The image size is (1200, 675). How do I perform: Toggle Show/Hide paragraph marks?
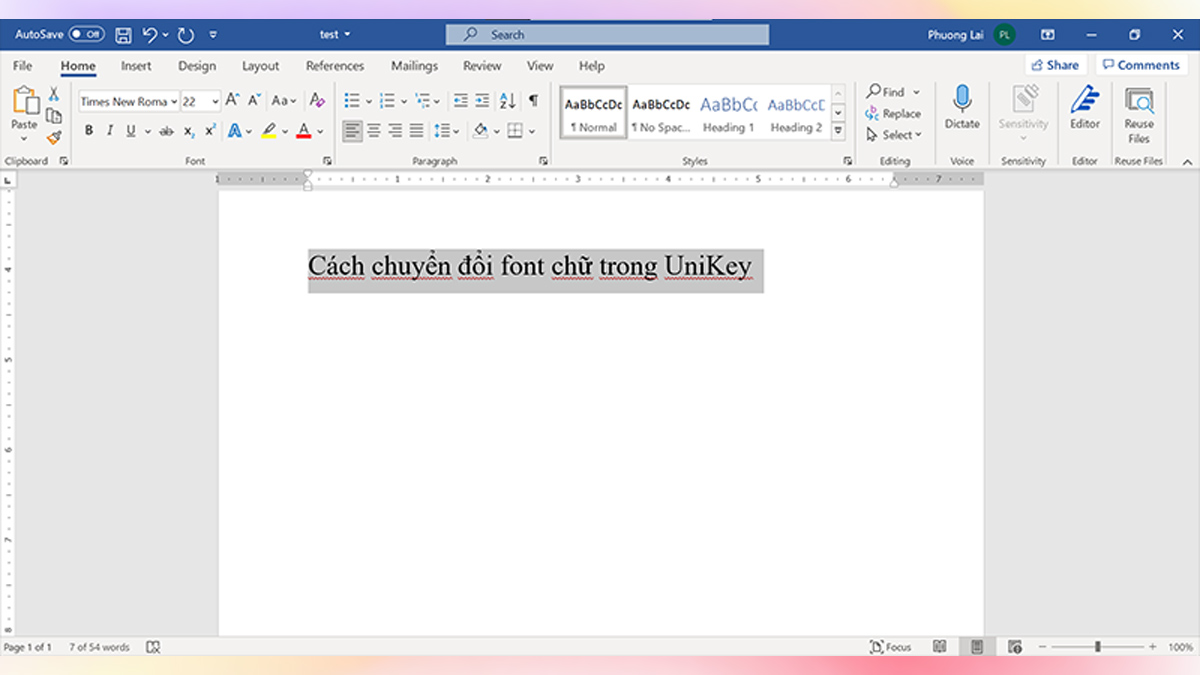click(533, 101)
